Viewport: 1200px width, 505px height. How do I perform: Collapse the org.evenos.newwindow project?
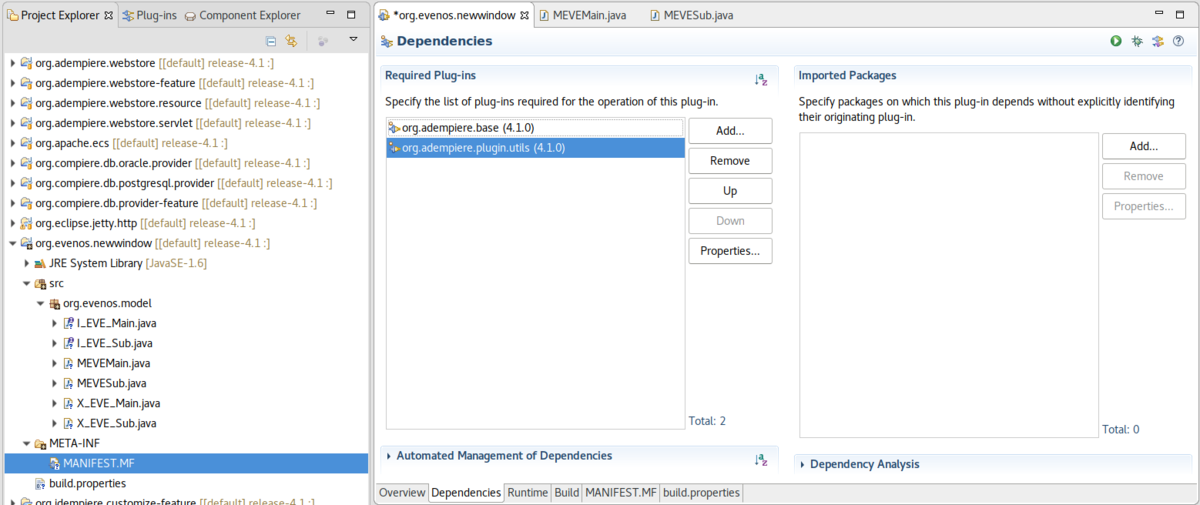click(13, 243)
